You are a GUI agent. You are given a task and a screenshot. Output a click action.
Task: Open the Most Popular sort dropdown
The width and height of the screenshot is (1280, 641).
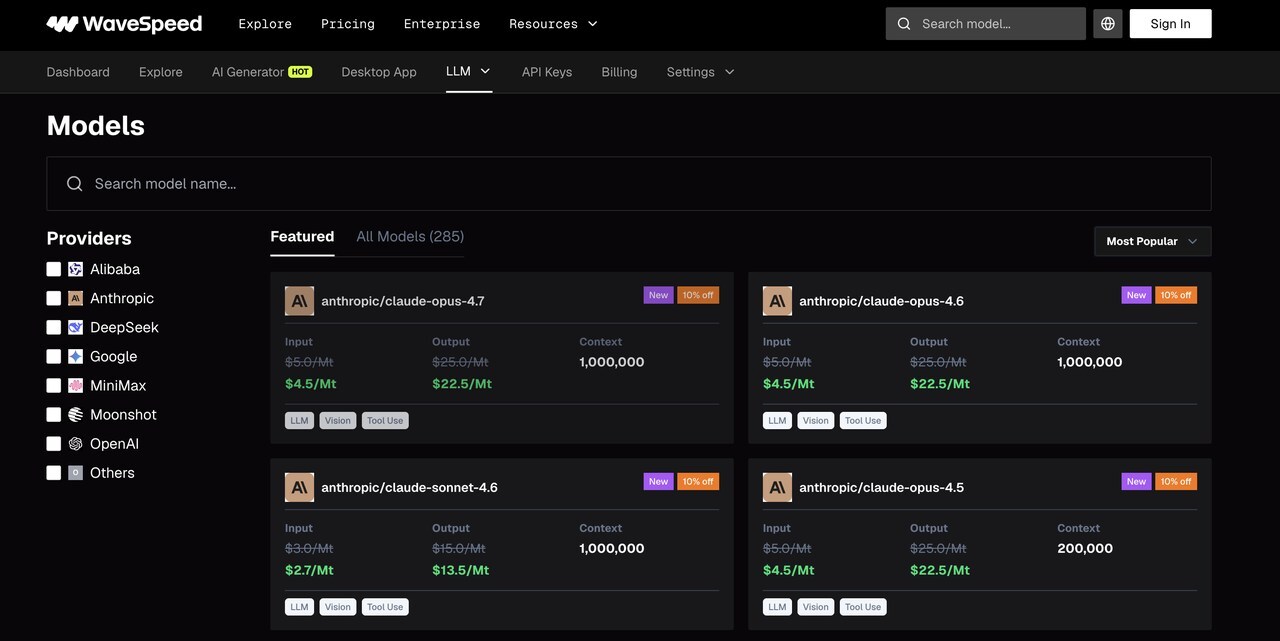(1153, 241)
